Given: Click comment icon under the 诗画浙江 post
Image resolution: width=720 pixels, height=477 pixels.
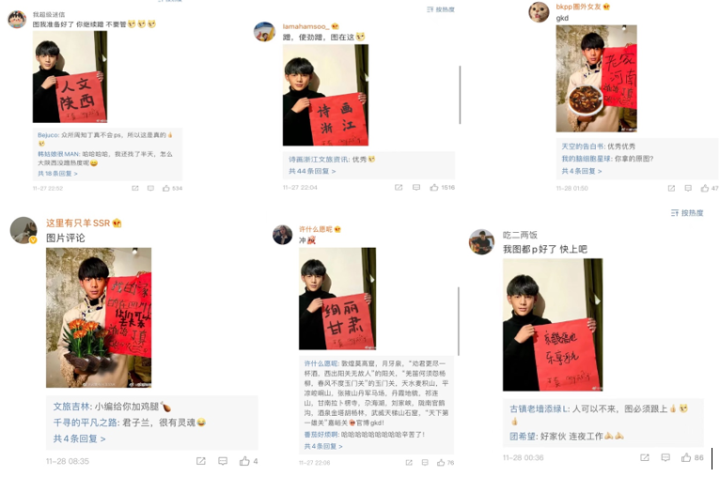Looking at the screenshot, I should point(416,187).
